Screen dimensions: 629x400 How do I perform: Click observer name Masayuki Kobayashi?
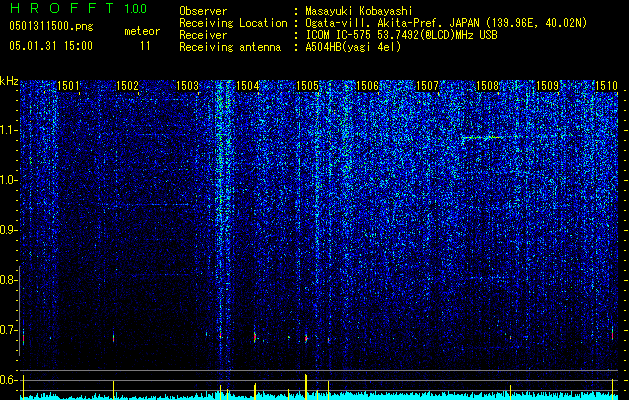359,11
